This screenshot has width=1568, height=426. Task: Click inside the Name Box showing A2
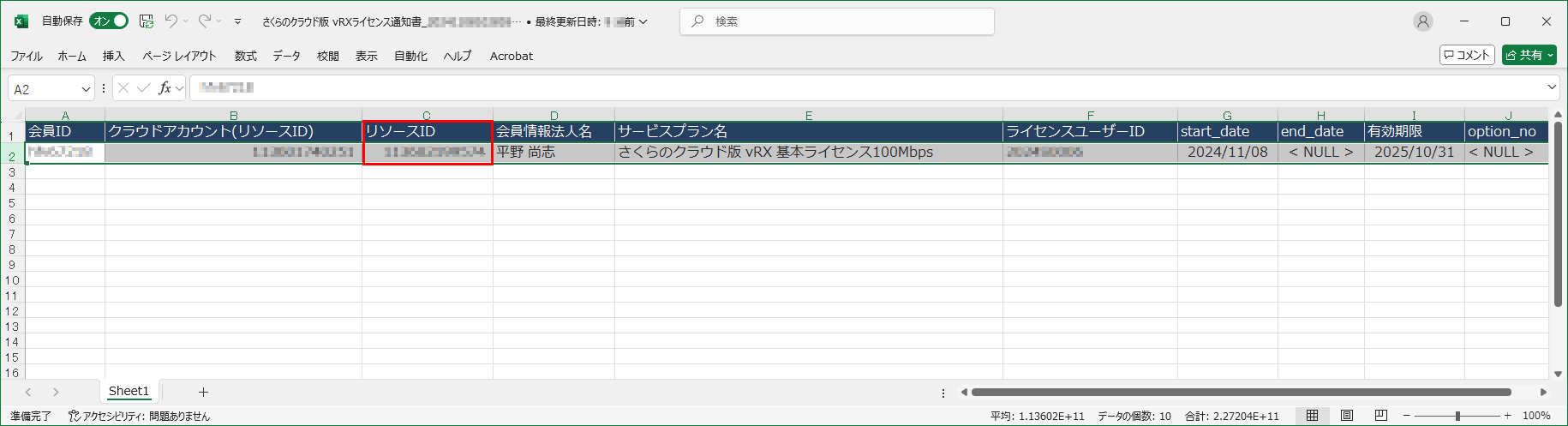(x=43, y=88)
